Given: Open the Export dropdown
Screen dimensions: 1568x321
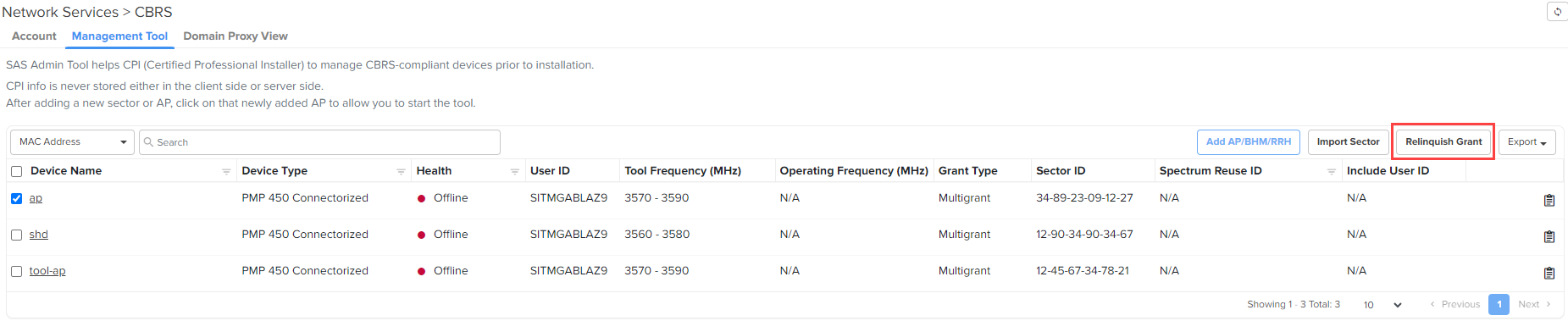Looking at the screenshot, I should coord(1527,142).
